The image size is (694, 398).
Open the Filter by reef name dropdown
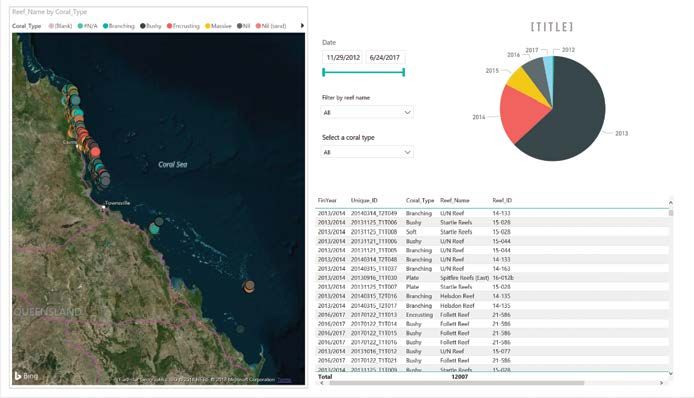[x=367, y=112]
